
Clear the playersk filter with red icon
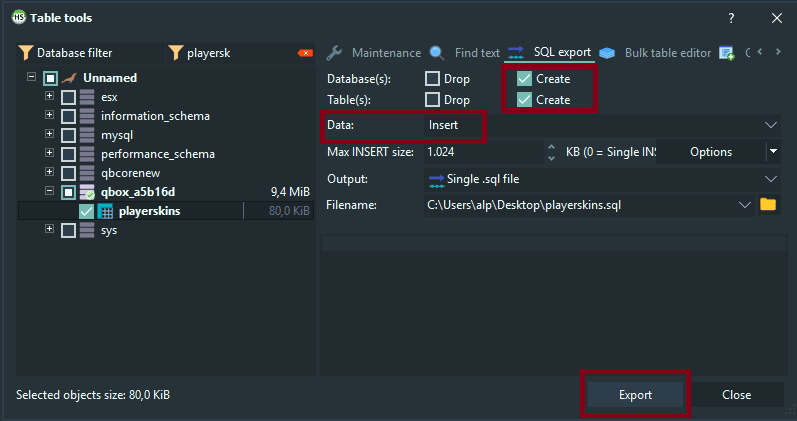click(x=305, y=53)
